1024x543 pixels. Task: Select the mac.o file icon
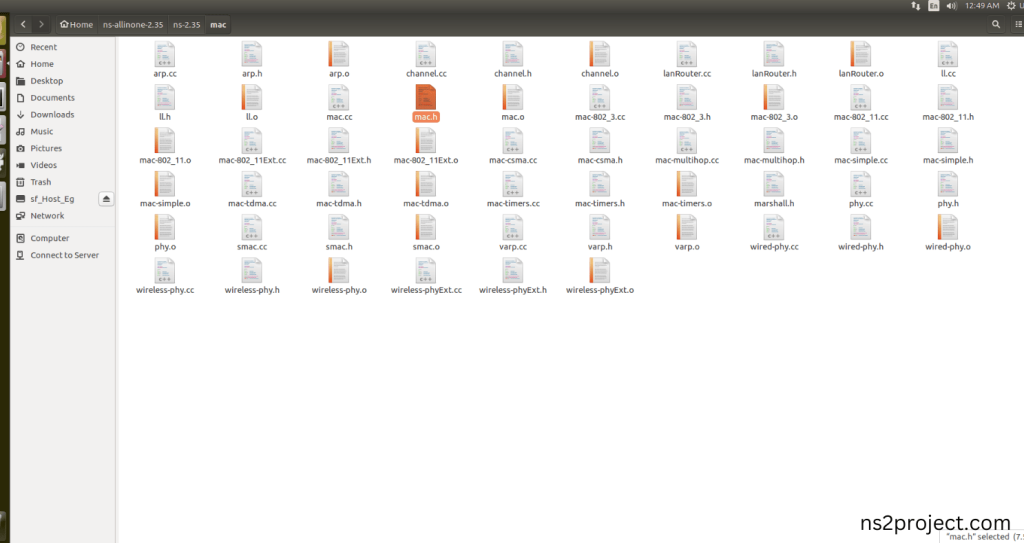pyautogui.click(x=513, y=97)
